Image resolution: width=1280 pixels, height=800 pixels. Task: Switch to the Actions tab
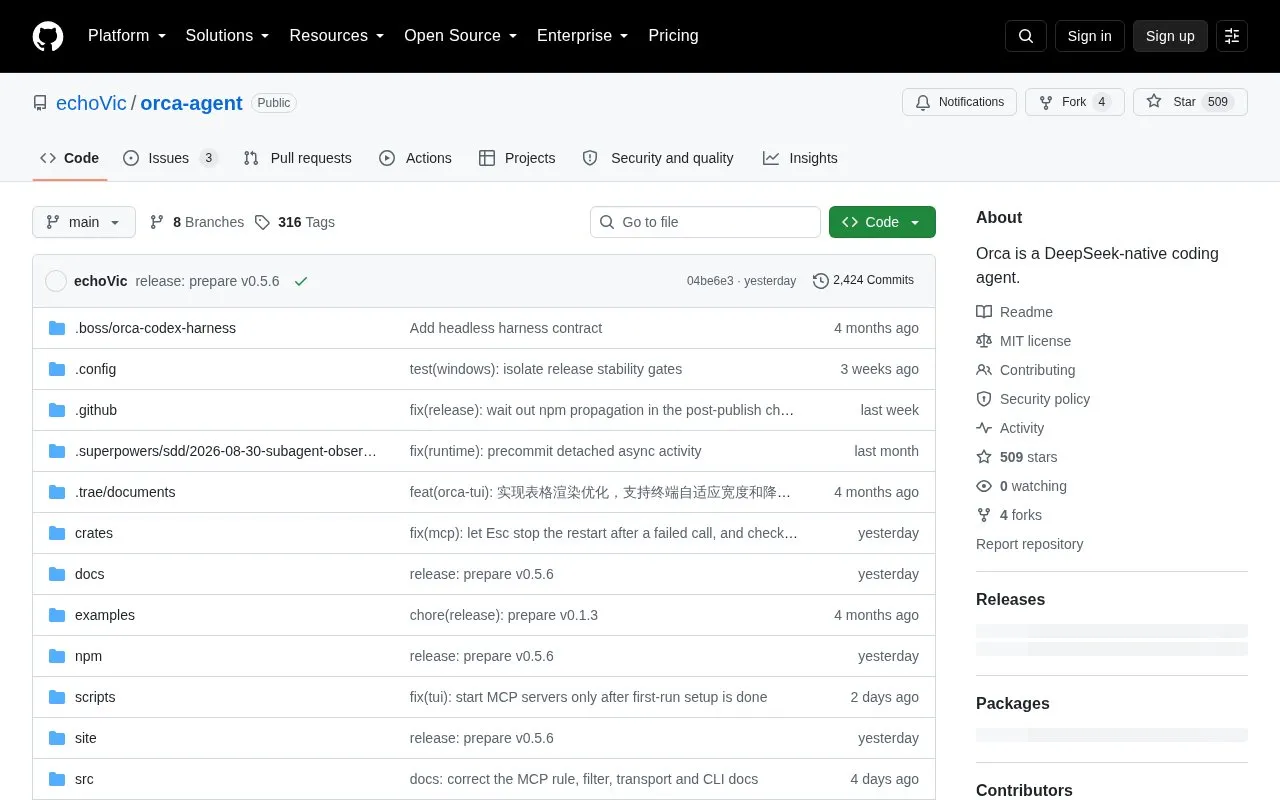[x=415, y=158]
